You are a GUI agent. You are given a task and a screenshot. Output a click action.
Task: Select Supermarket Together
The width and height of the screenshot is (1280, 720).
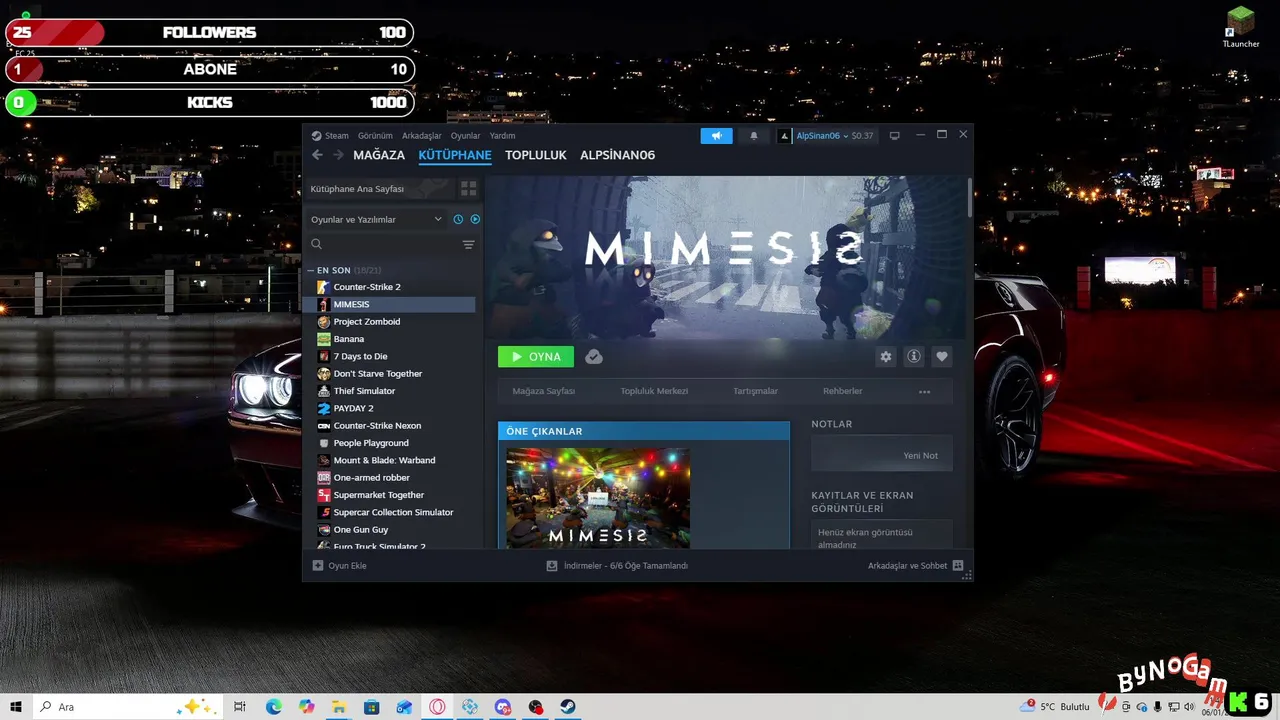(x=390, y=495)
